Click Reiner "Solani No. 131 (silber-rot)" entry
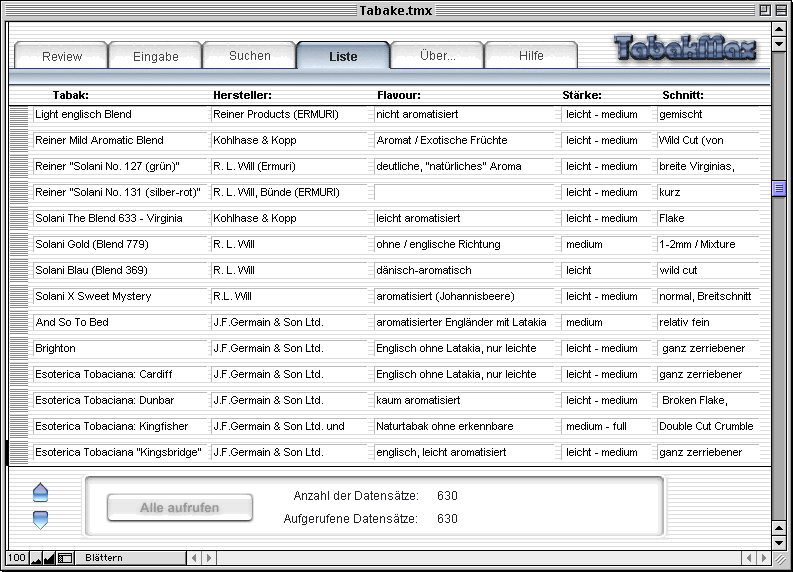 coord(120,192)
